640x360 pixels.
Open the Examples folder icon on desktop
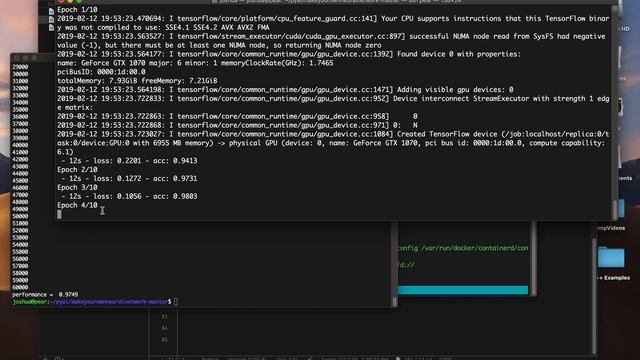(611, 258)
